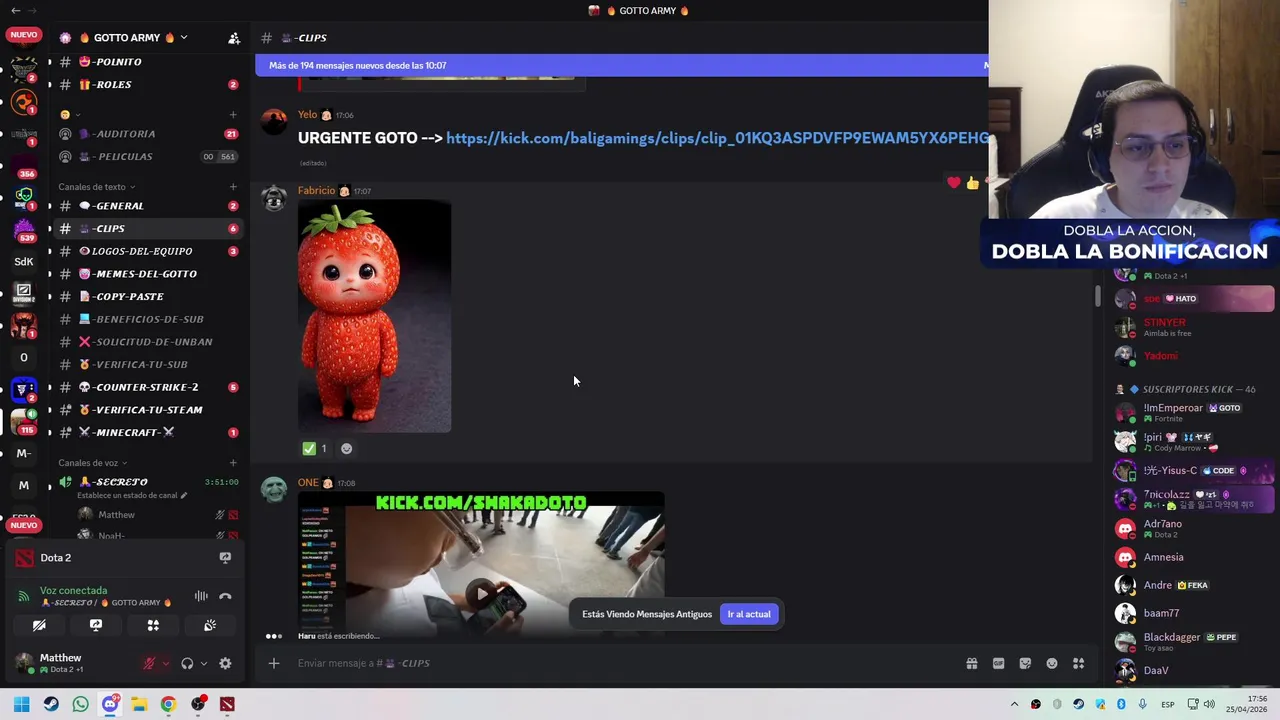1280x720 pixels.
Task: Open the apps launcher in message bar
Action: click(1079, 663)
